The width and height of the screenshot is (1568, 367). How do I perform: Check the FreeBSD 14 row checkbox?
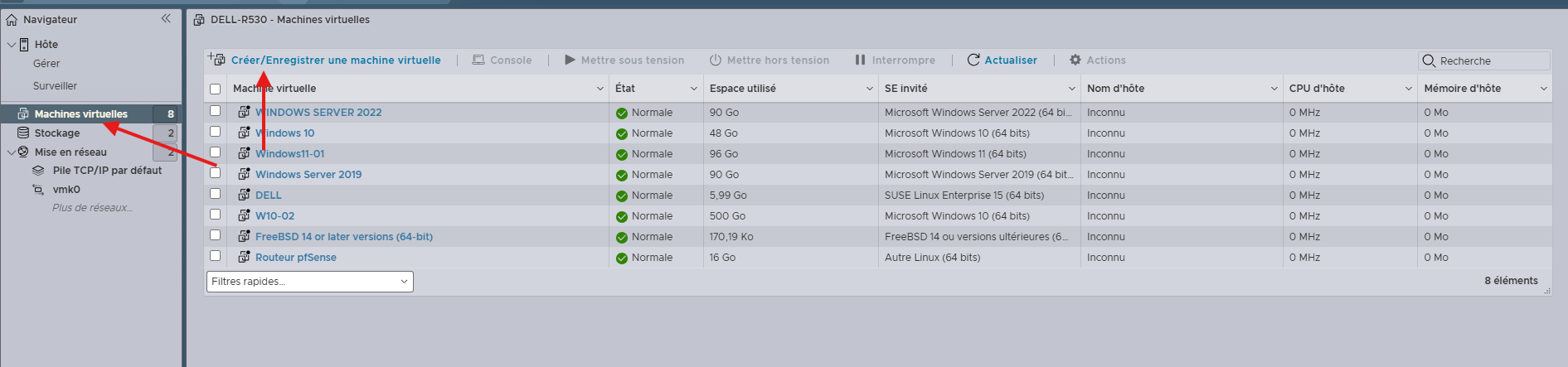point(216,235)
